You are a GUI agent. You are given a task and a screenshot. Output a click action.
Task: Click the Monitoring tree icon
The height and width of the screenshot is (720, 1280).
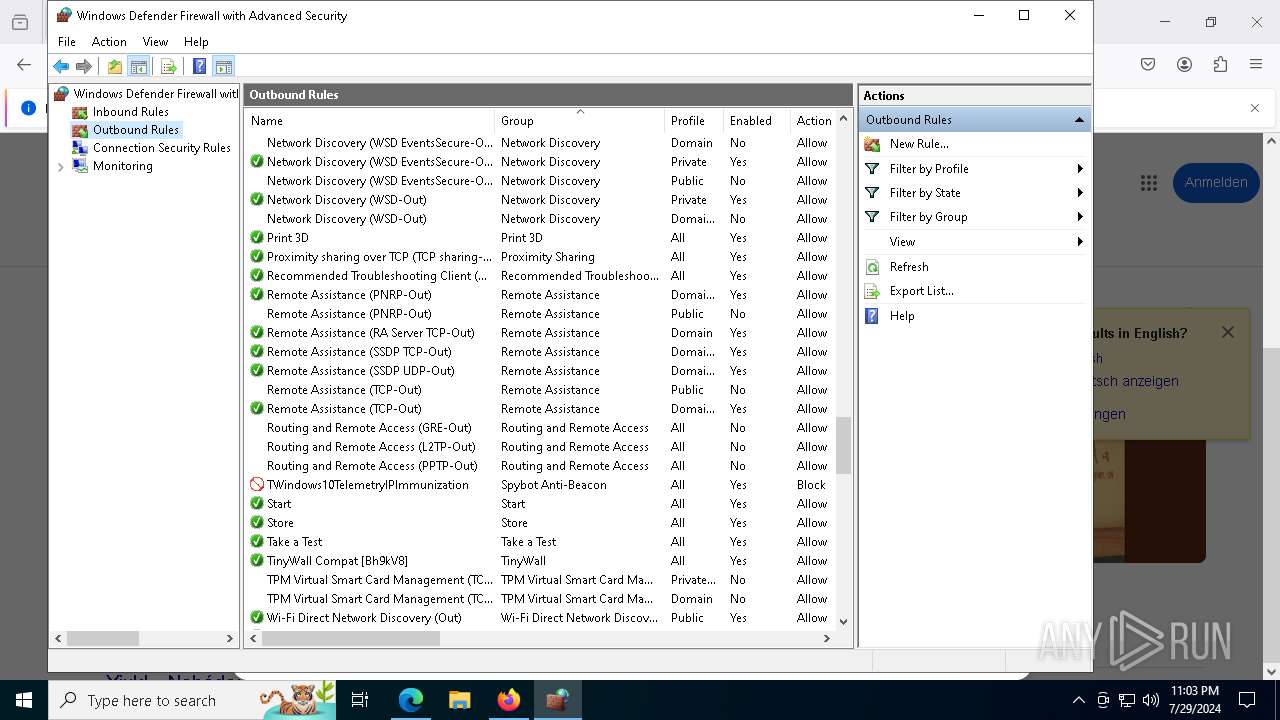(80, 166)
